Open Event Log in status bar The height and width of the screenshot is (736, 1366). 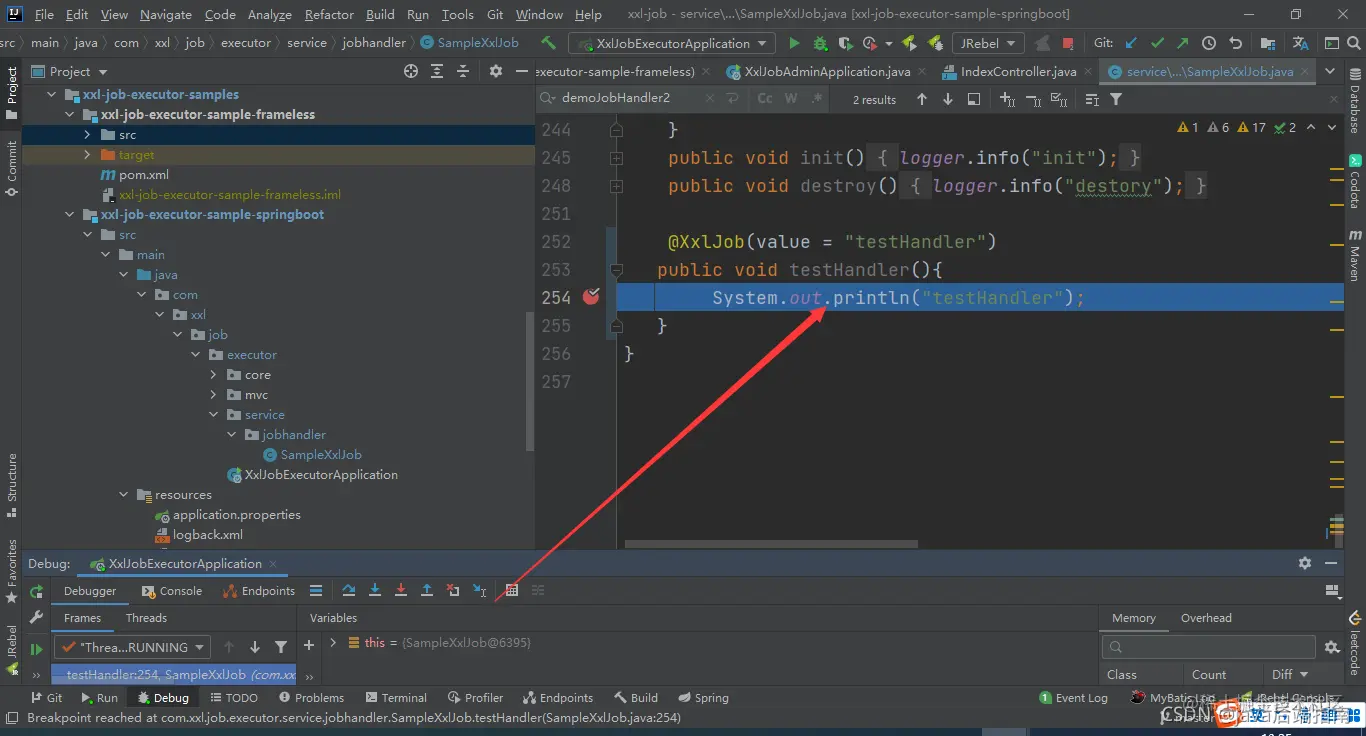point(1074,698)
